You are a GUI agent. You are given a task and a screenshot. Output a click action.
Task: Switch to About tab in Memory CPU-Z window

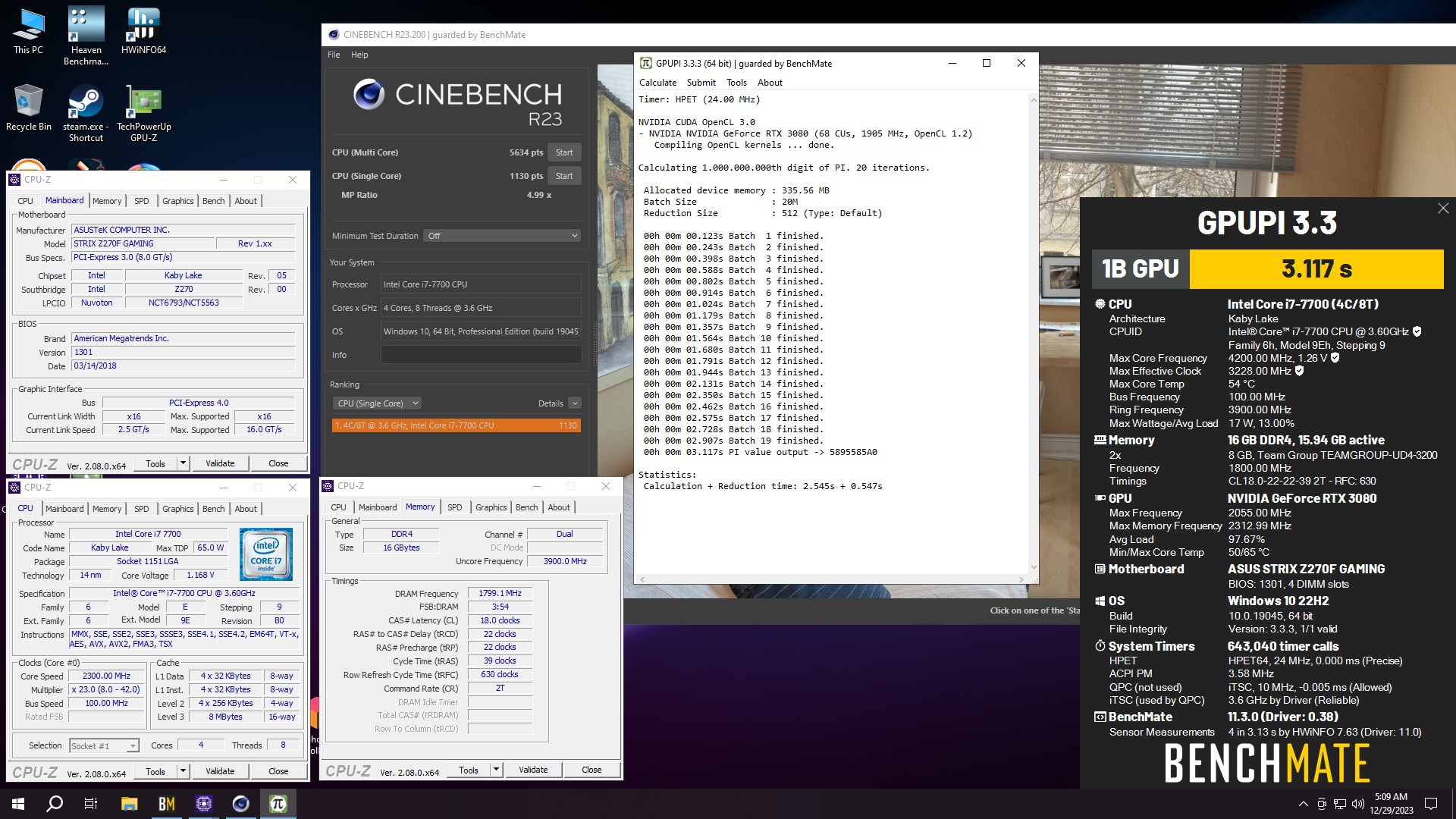(x=559, y=507)
